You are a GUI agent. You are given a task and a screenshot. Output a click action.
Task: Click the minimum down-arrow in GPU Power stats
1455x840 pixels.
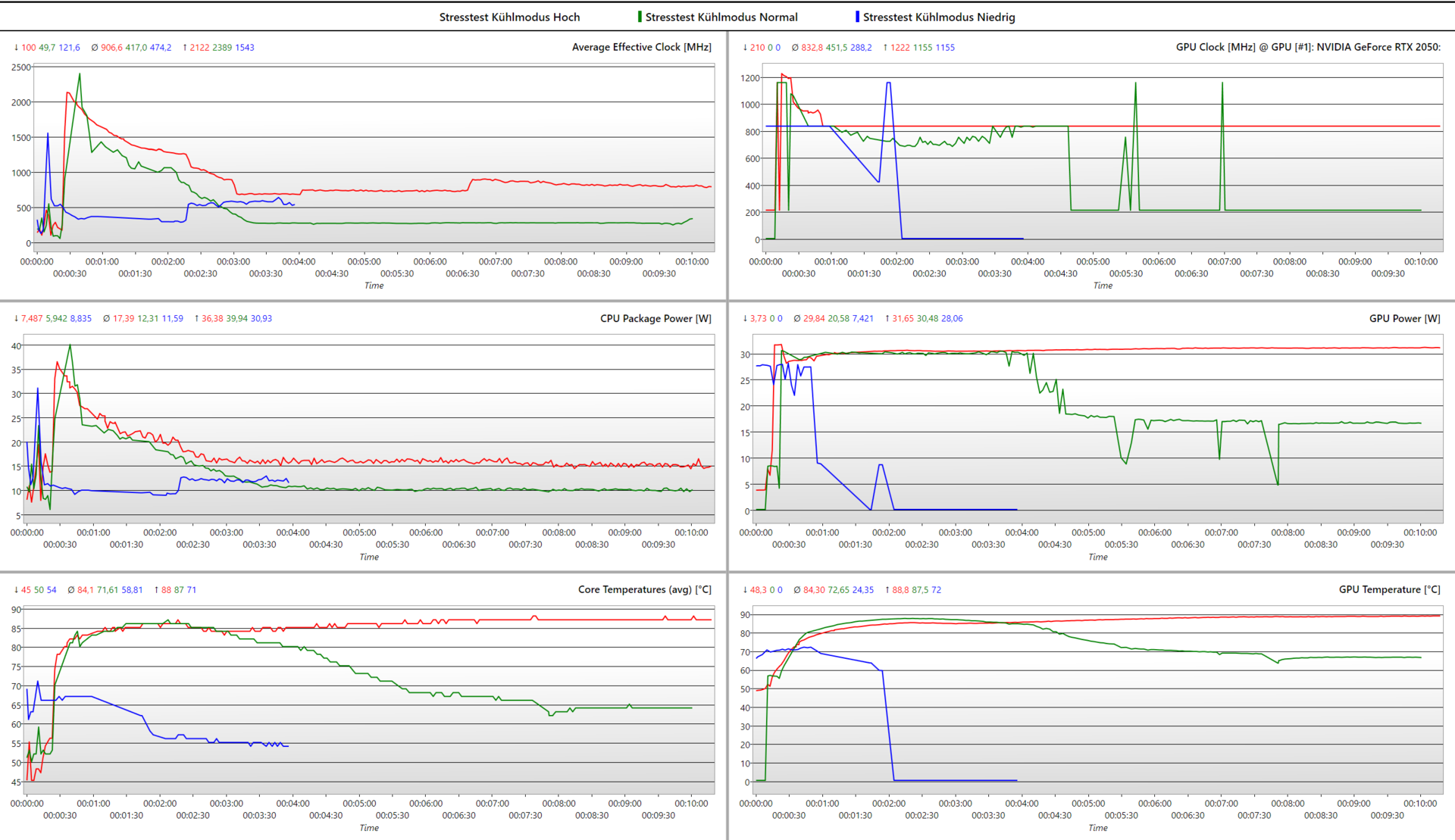(x=745, y=319)
